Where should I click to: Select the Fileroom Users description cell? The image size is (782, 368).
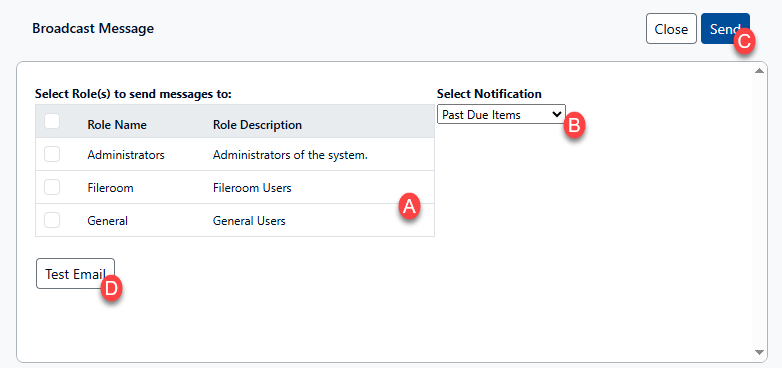pyautogui.click(x=252, y=188)
